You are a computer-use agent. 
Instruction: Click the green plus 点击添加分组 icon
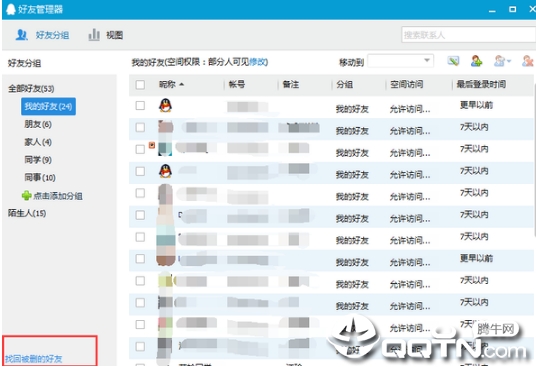pyautogui.click(x=26, y=196)
